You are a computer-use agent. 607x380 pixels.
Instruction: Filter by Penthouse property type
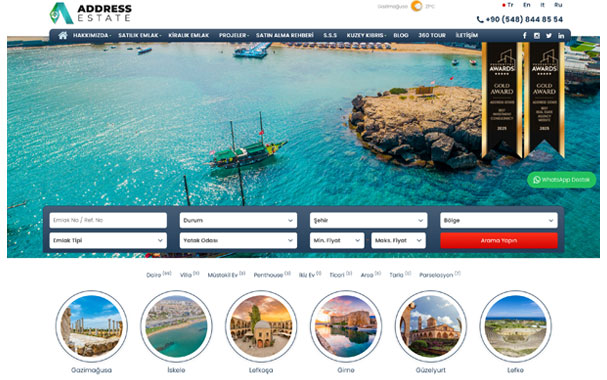[272, 274]
